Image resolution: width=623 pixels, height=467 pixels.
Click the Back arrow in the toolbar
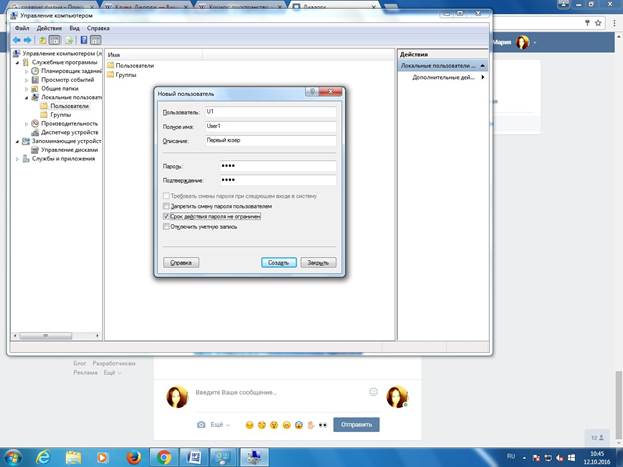[18, 40]
